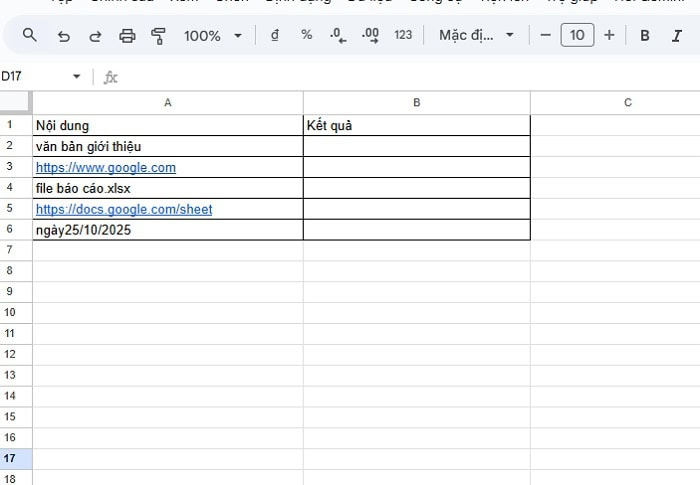Activate the paint format tool
Image resolution: width=700 pixels, height=485 pixels.
pyautogui.click(x=158, y=35)
